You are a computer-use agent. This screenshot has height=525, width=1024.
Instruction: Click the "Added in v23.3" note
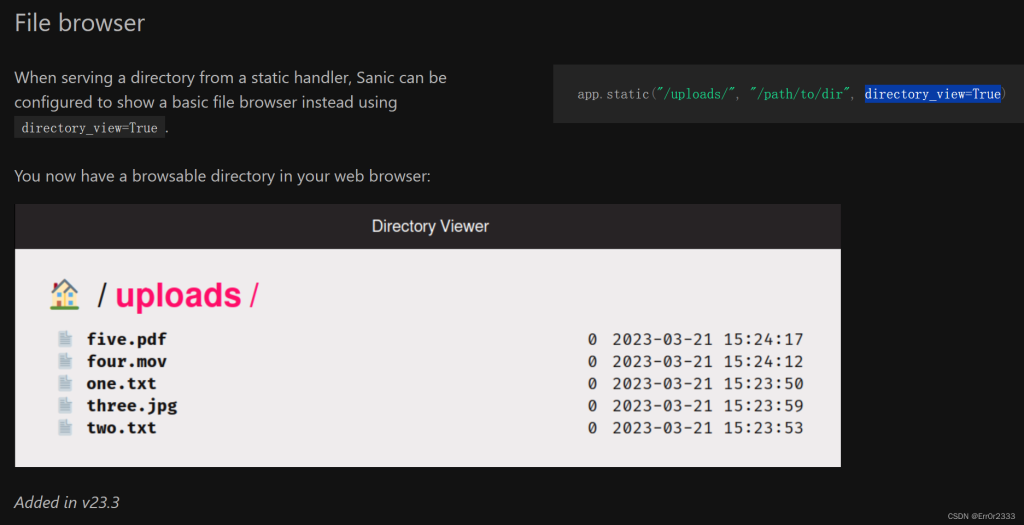point(67,502)
